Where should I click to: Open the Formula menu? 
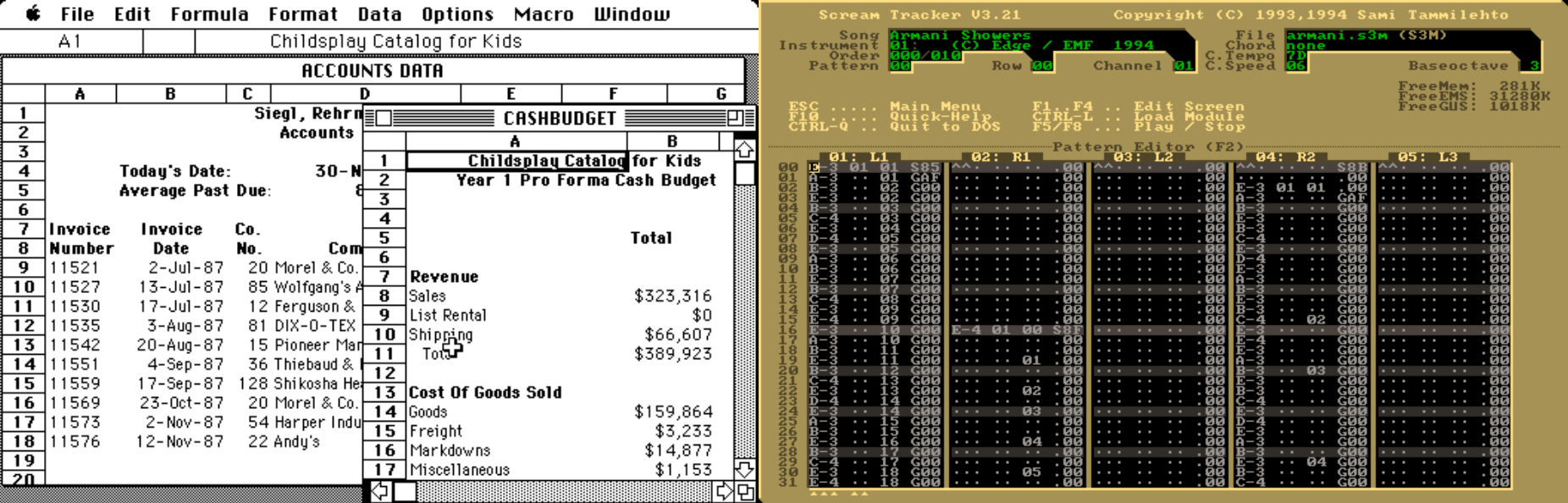pyautogui.click(x=209, y=14)
